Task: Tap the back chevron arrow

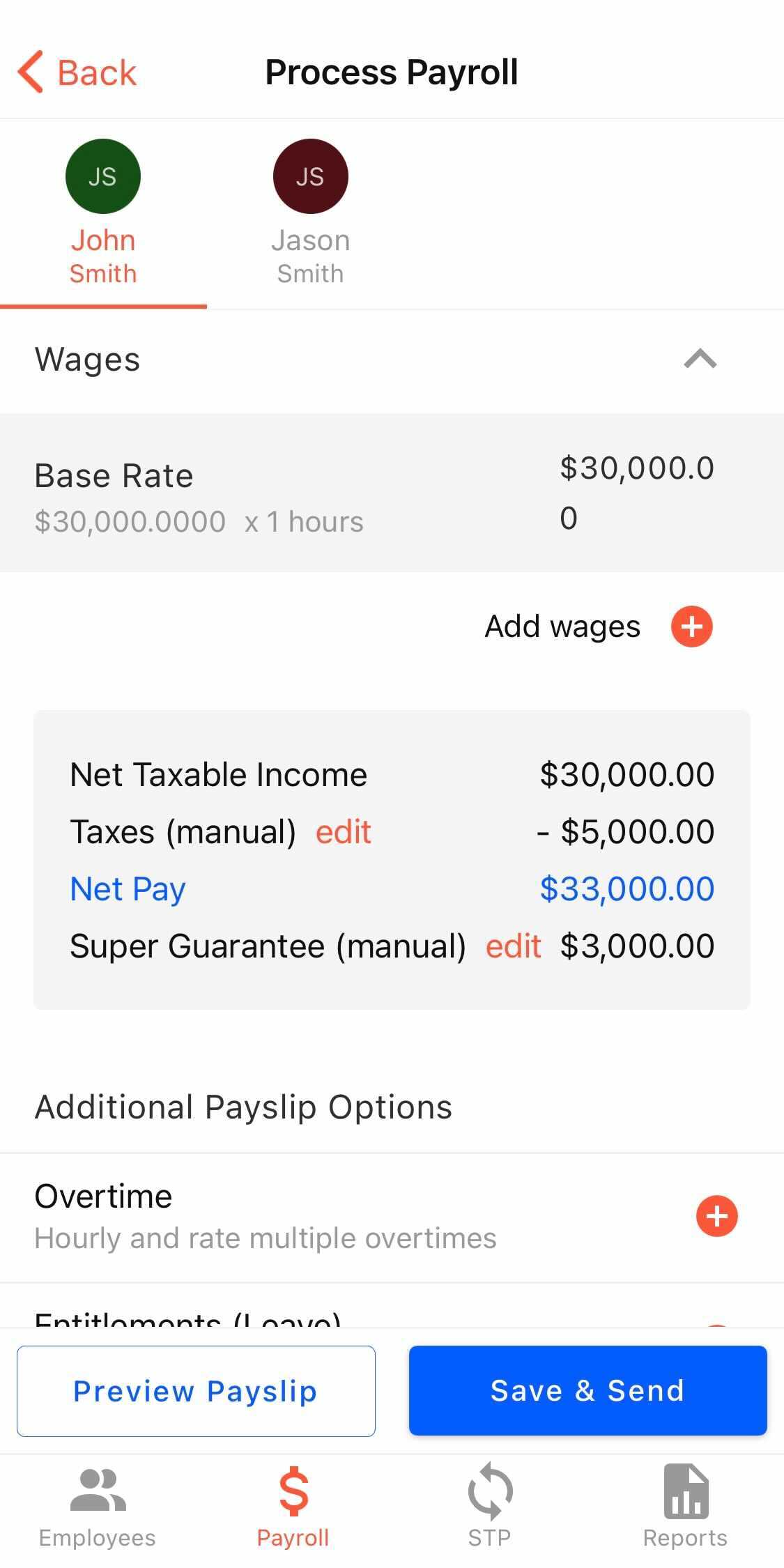Action: (29, 71)
